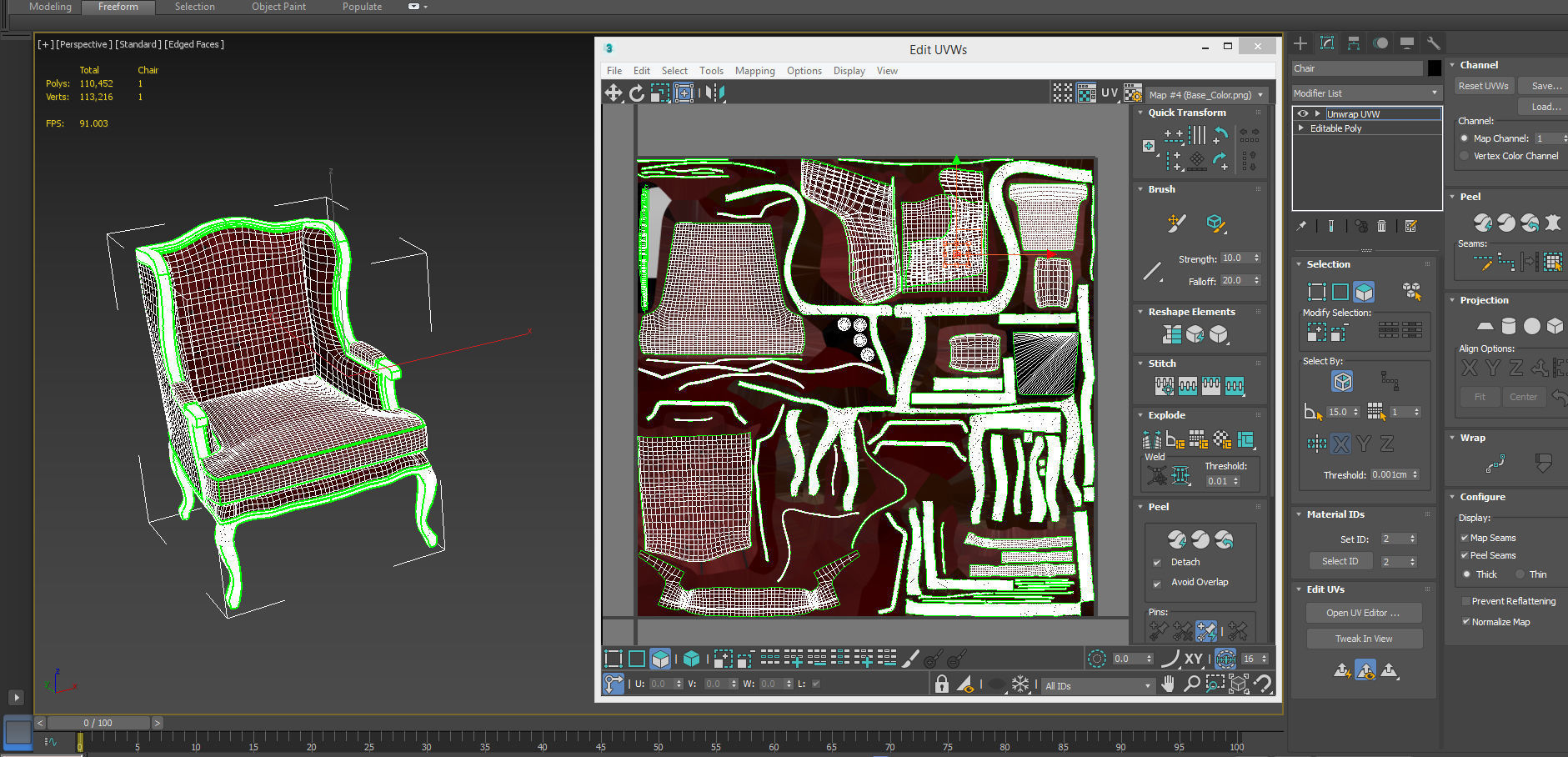Click the Paint Select brush icon
The width and height of the screenshot is (1568, 757).
910,659
